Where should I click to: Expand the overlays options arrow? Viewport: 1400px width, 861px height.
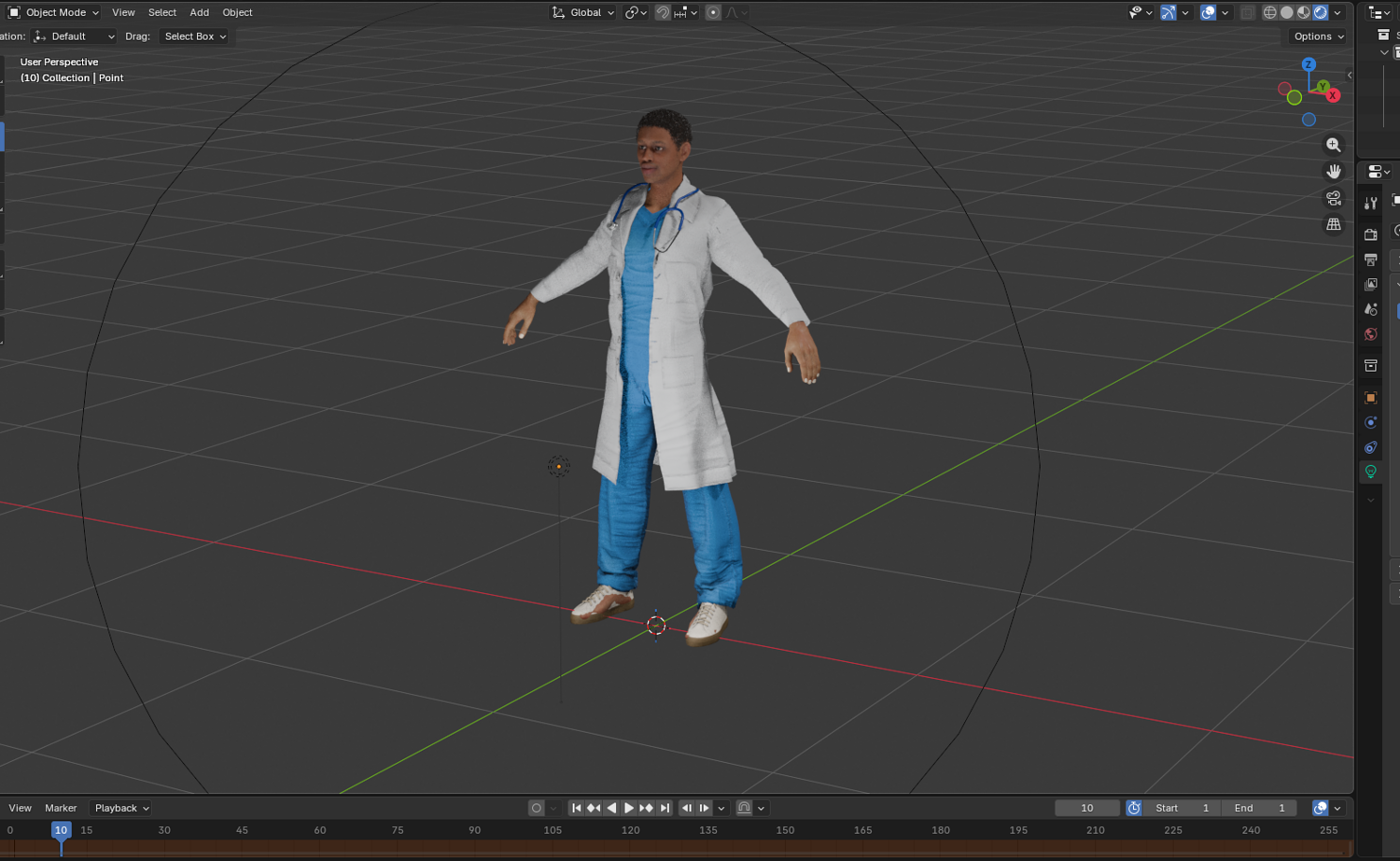[1225, 12]
